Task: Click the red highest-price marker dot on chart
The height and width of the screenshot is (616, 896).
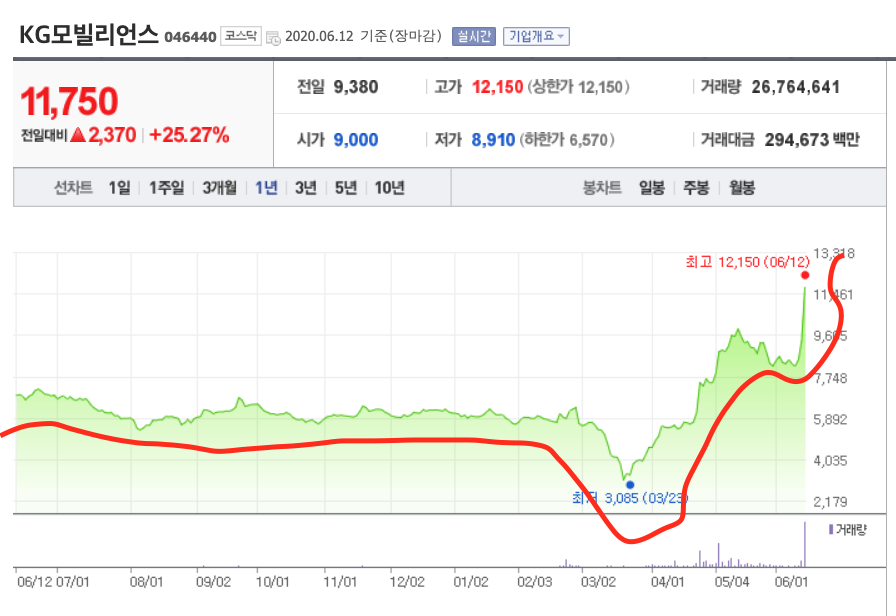Action: [x=805, y=275]
